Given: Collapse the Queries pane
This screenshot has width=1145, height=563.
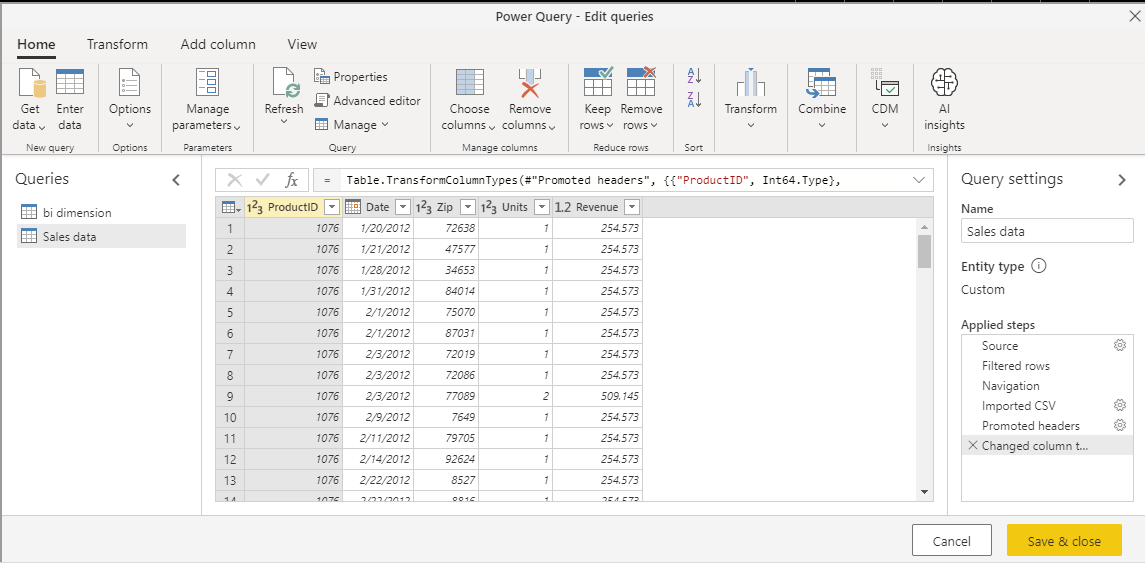Looking at the screenshot, I should (176, 180).
